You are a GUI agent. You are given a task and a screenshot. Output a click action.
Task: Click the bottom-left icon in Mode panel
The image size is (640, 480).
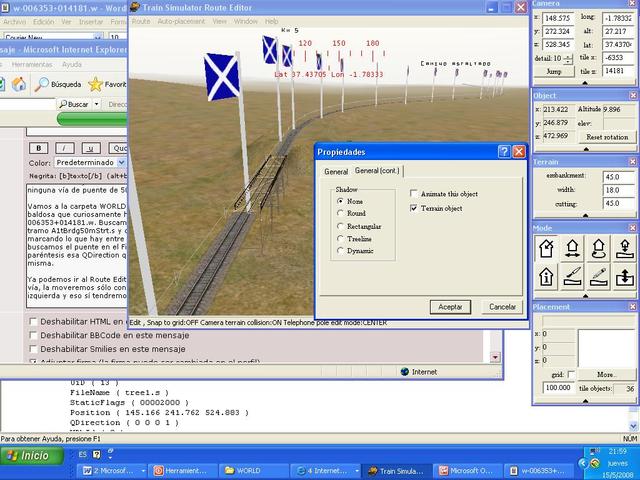pyautogui.click(x=547, y=277)
